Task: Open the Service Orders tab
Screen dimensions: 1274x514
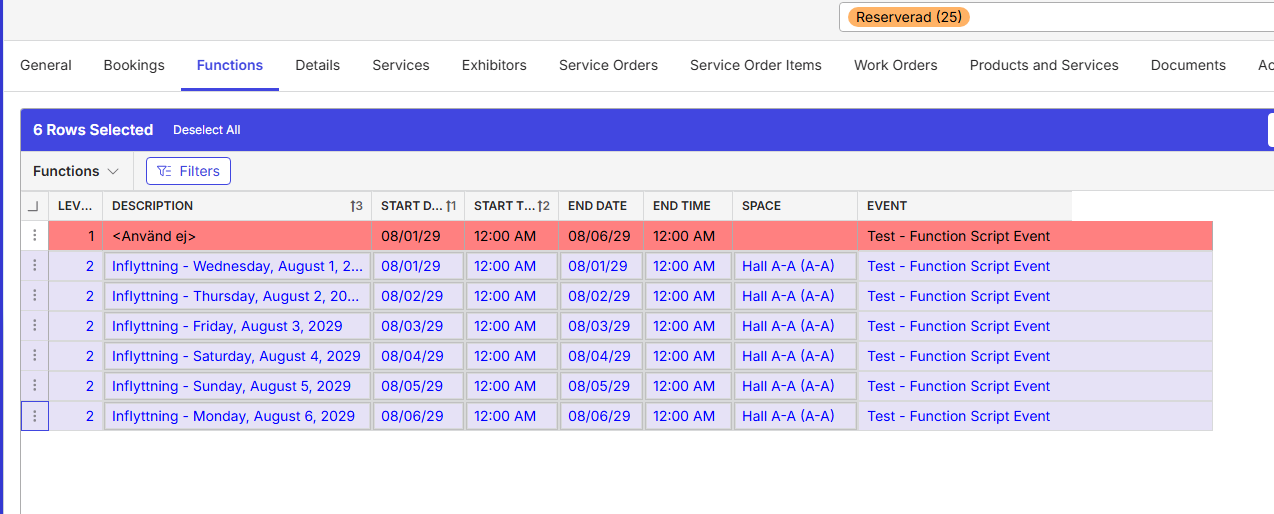Action: click(608, 65)
